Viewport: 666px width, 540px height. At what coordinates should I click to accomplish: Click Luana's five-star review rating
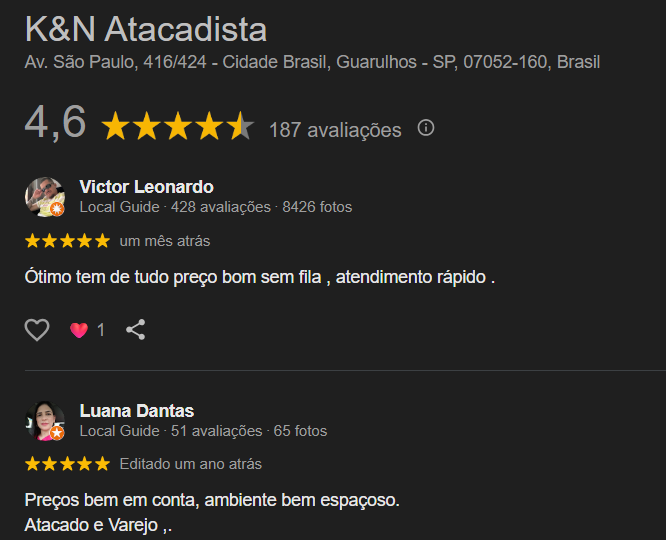[68, 464]
